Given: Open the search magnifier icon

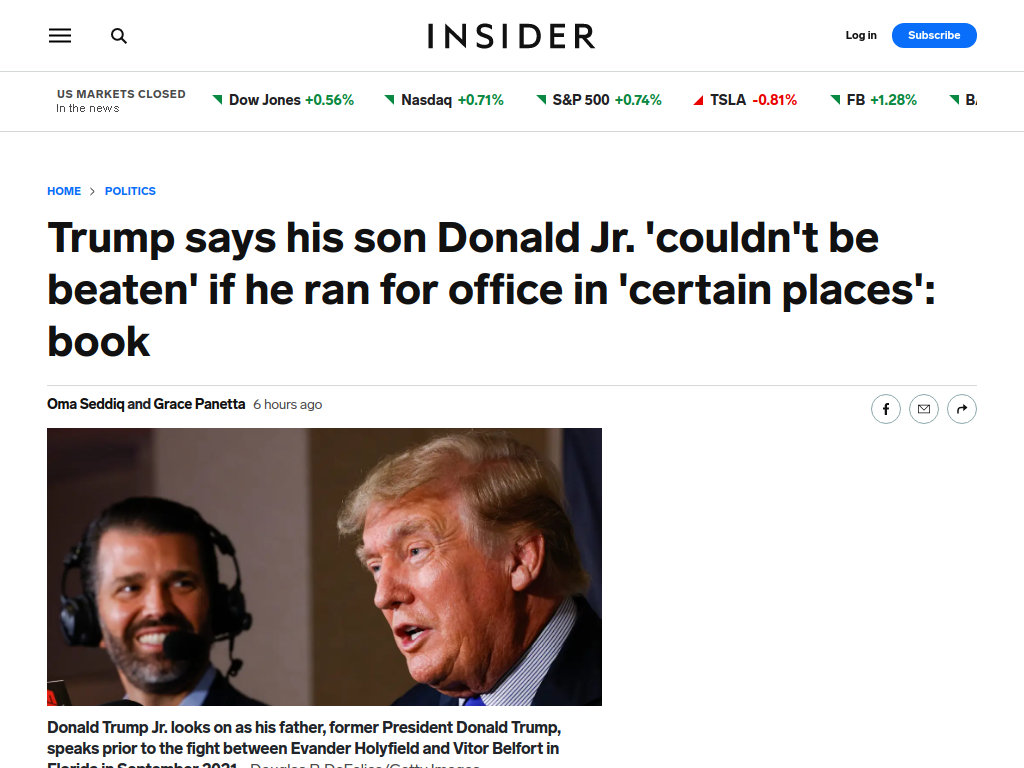Looking at the screenshot, I should 119,36.
